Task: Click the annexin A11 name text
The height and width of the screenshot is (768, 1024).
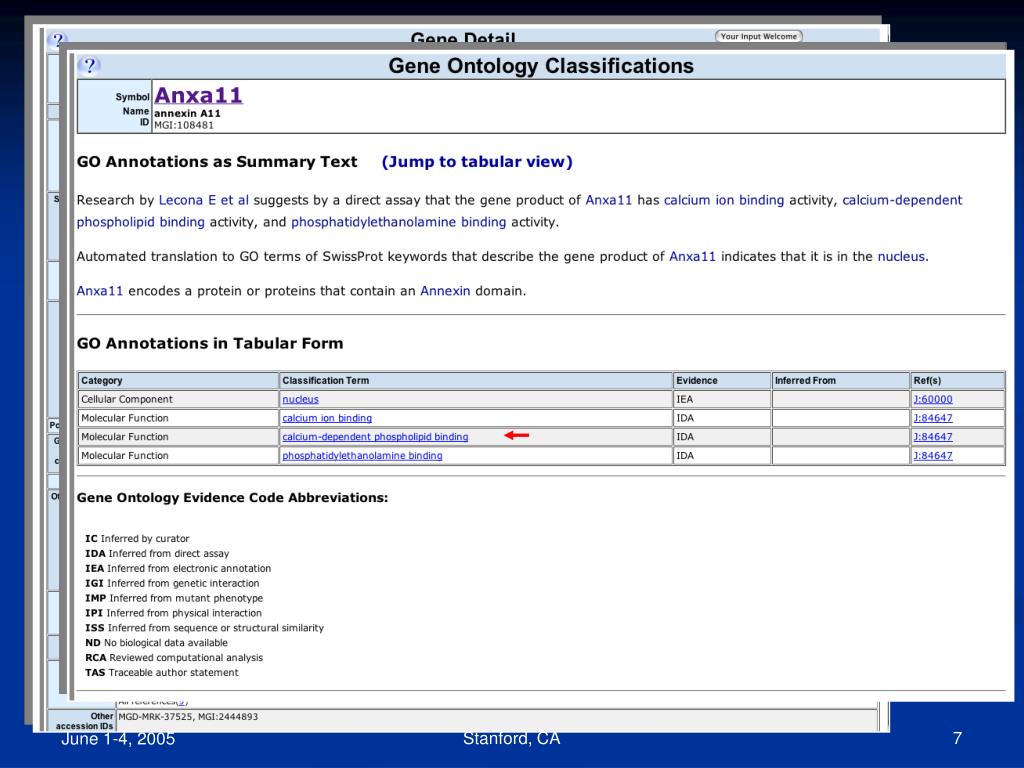Action: 187,114
